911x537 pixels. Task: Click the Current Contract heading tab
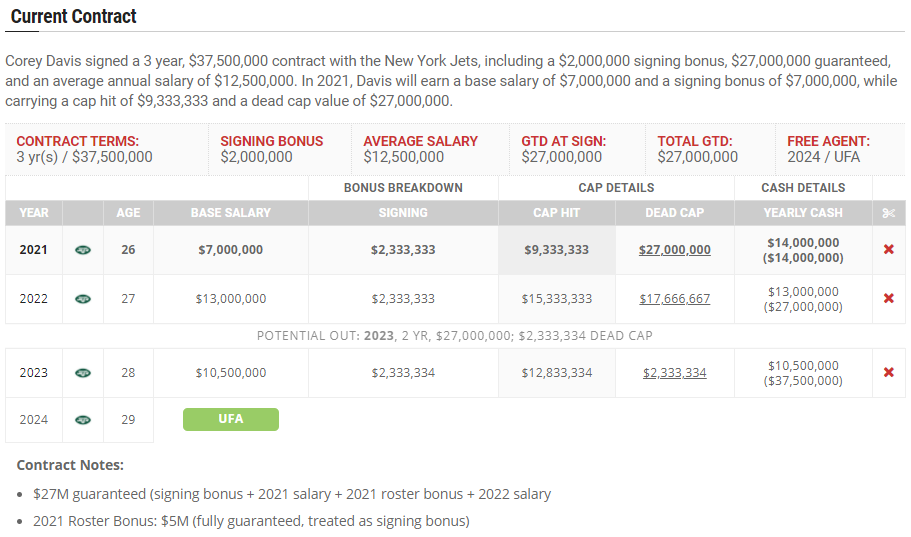point(74,17)
